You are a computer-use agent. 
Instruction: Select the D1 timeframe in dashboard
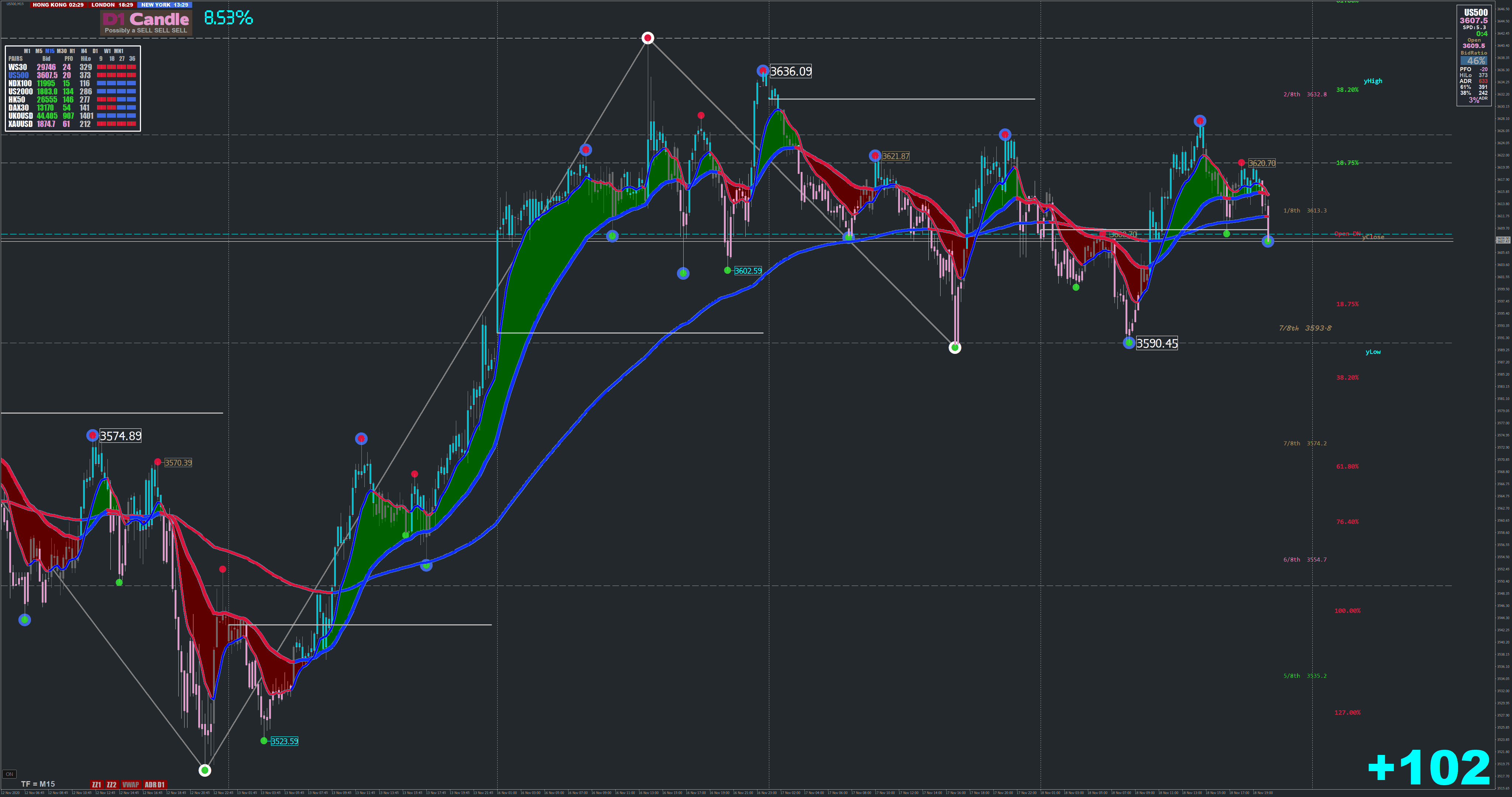[95, 51]
